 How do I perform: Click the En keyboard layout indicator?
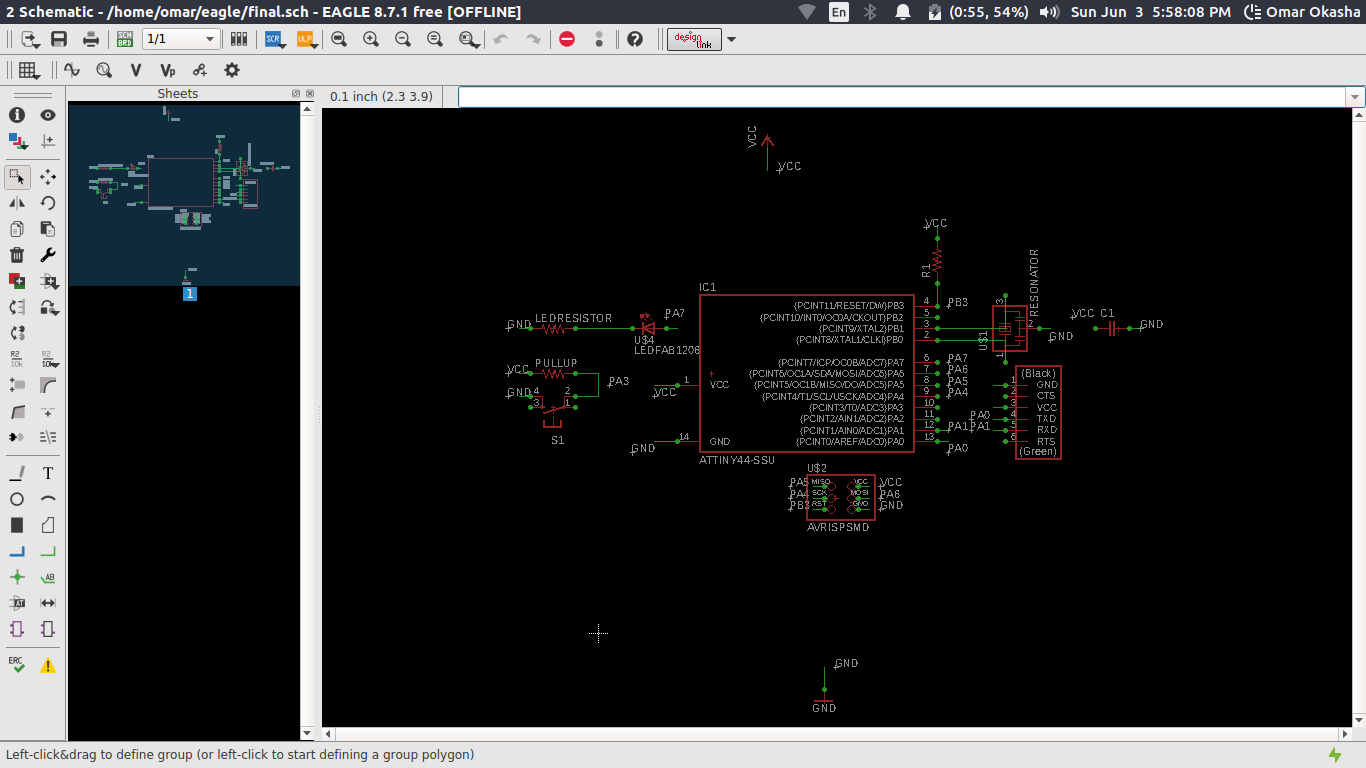click(839, 12)
